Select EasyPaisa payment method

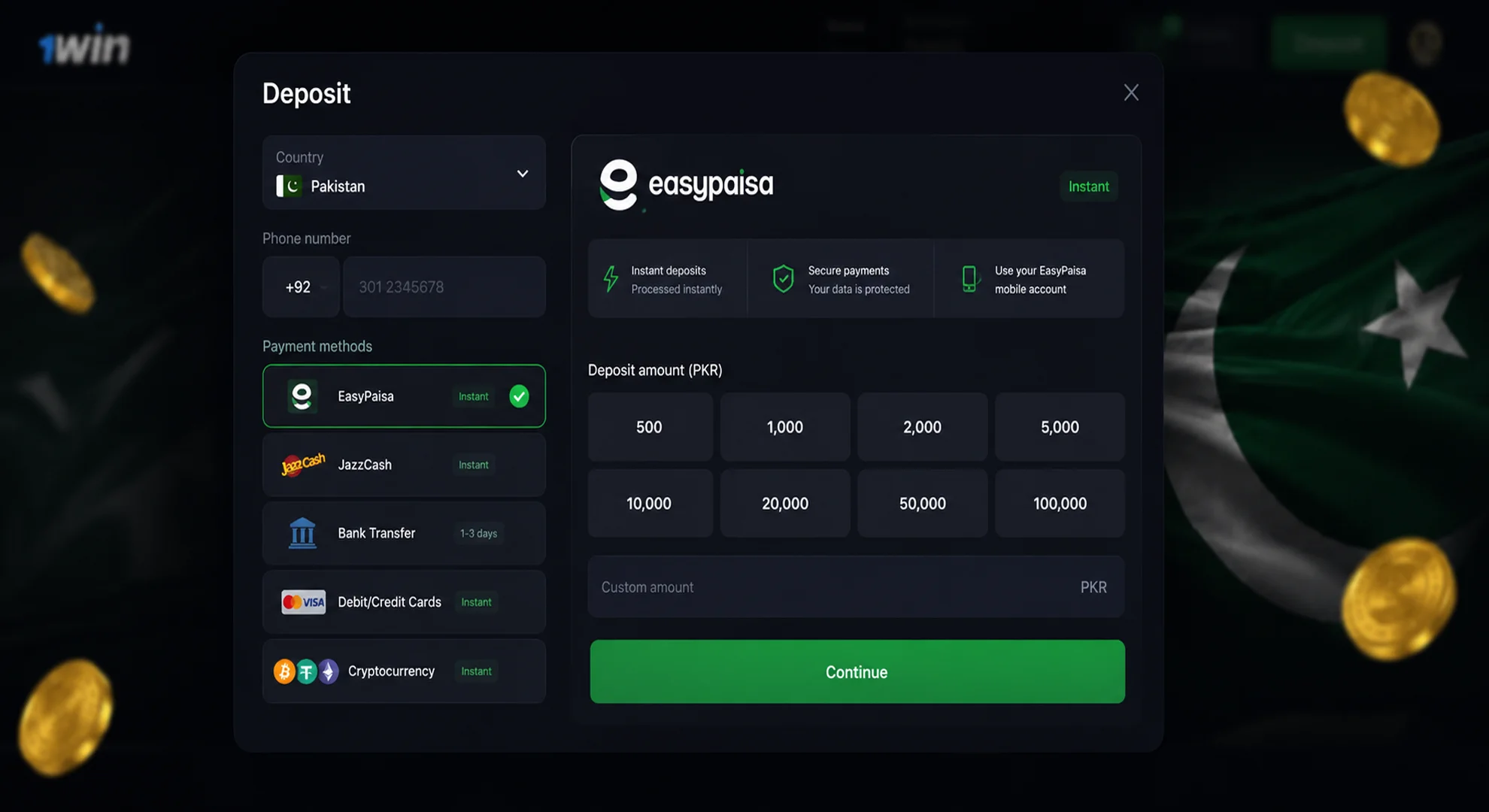coord(404,396)
